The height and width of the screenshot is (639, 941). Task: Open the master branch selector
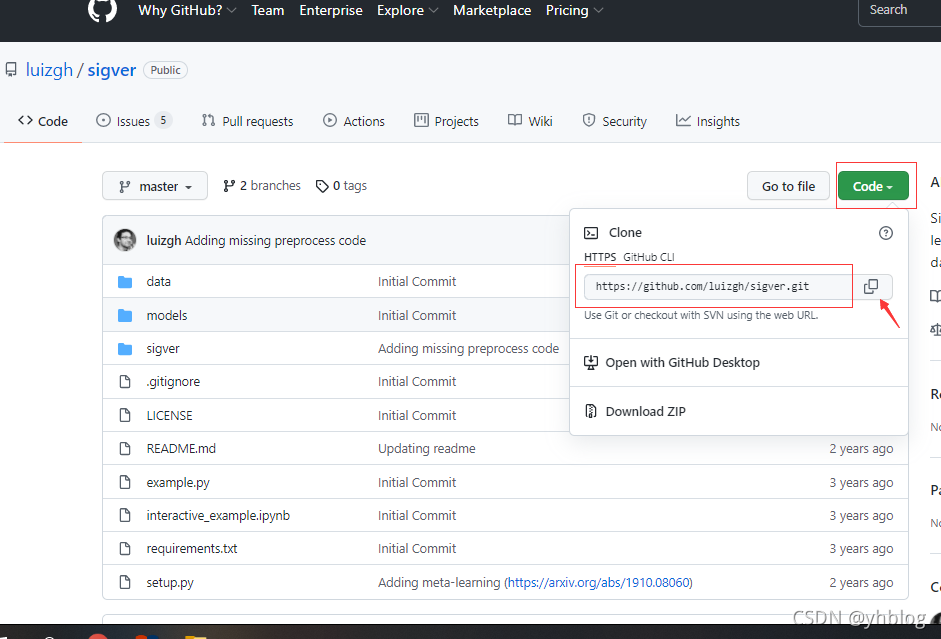point(155,186)
